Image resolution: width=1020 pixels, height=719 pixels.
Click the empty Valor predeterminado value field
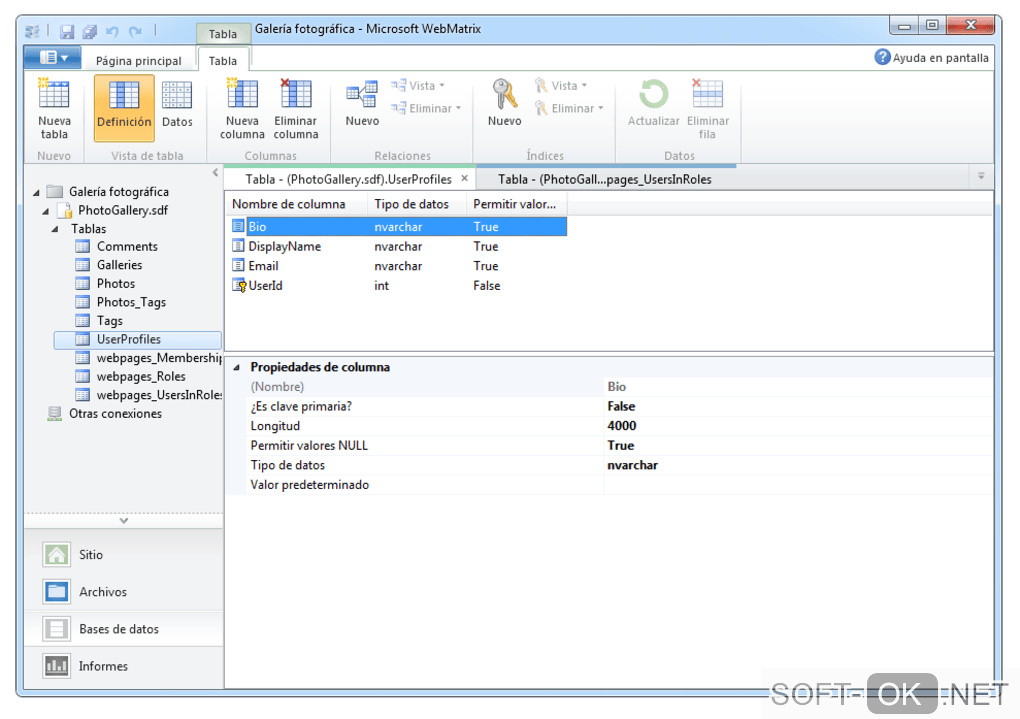point(798,485)
